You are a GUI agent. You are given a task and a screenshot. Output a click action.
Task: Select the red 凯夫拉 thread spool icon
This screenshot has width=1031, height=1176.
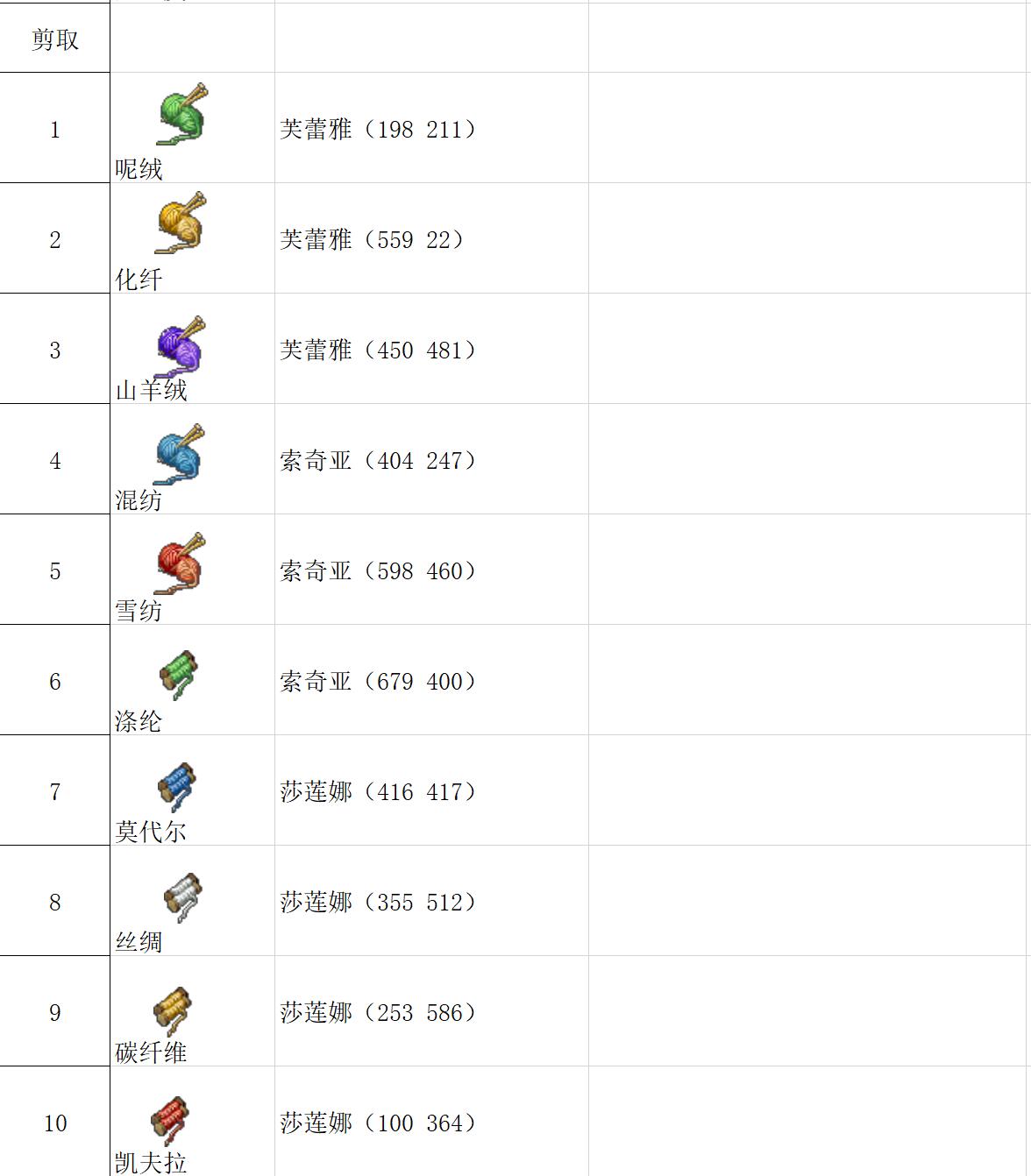click(170, 1119)
